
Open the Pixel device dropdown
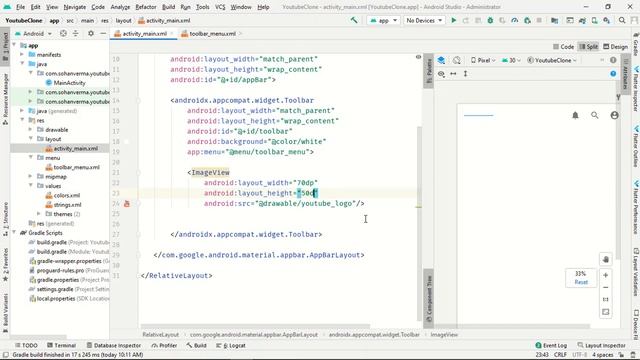click(483, 60)
